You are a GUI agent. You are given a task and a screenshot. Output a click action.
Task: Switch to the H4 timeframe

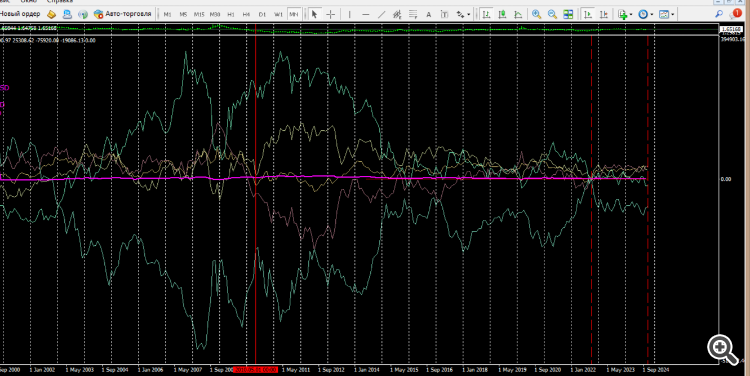[x=246, y=14]
